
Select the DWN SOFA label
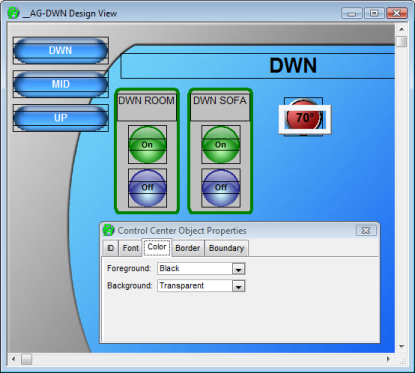(x=220, y=101)
